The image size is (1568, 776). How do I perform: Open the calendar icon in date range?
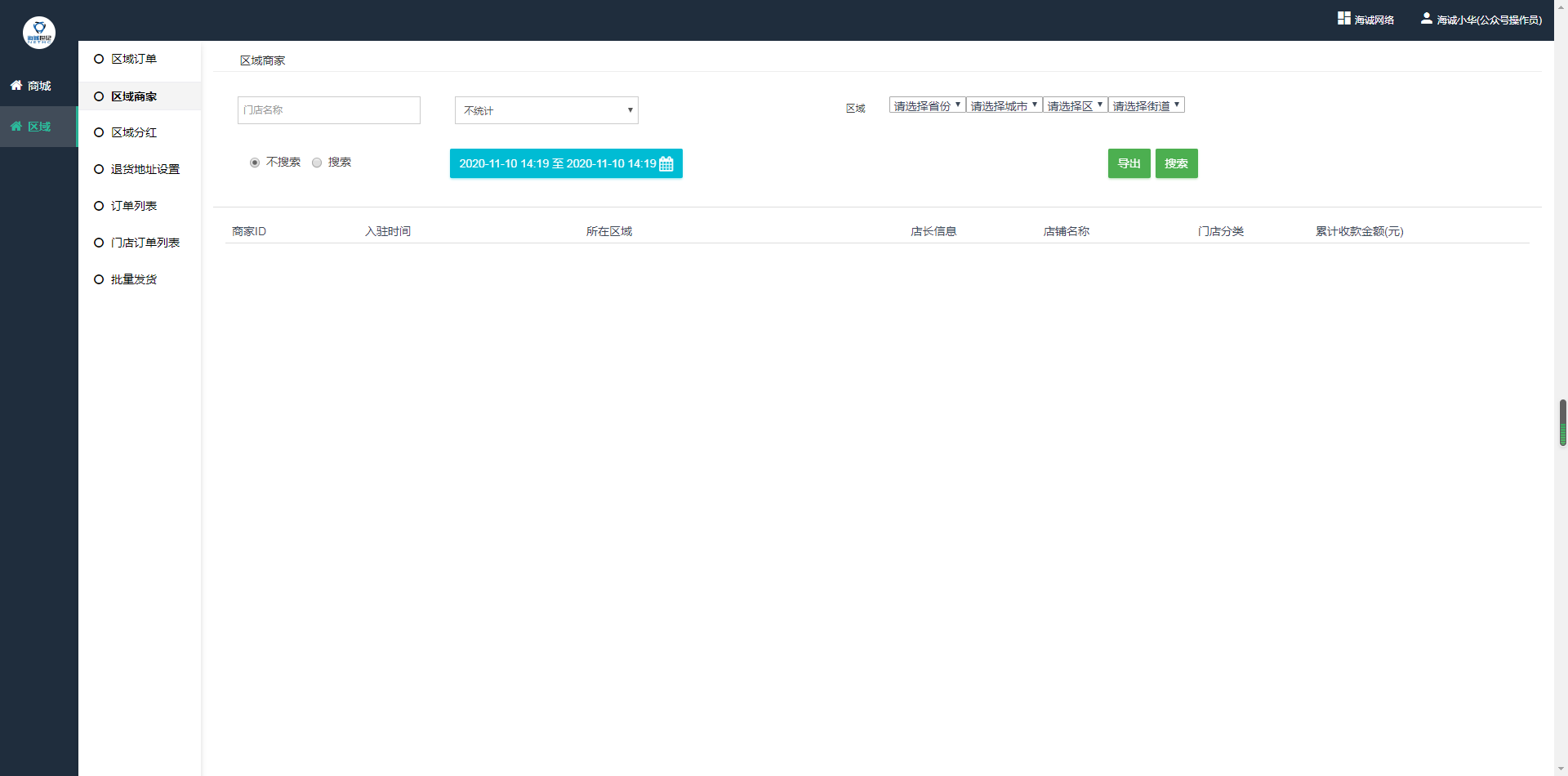point(666,164)
